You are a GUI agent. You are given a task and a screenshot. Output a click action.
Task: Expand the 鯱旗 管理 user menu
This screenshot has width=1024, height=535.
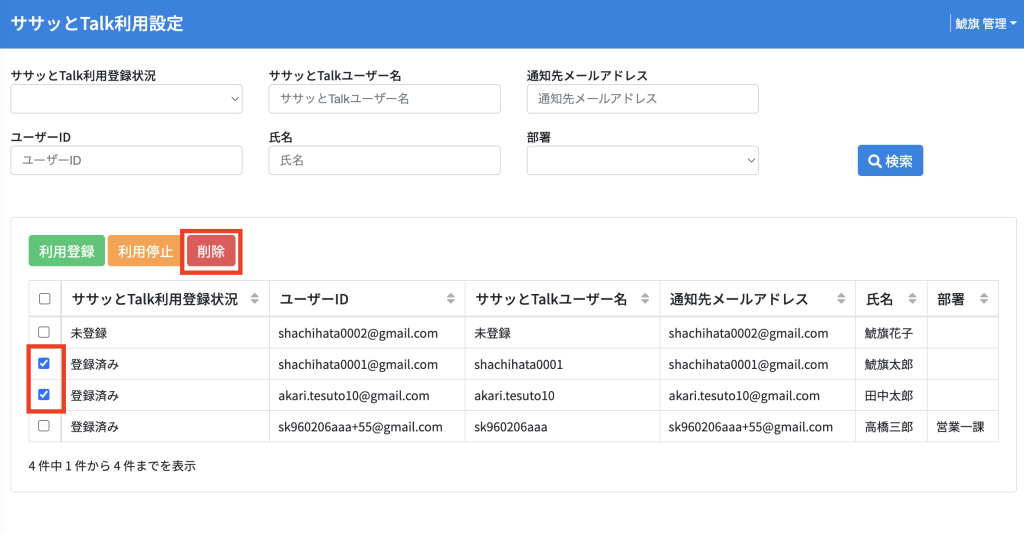pyautogui.click(x=985, y=24)
